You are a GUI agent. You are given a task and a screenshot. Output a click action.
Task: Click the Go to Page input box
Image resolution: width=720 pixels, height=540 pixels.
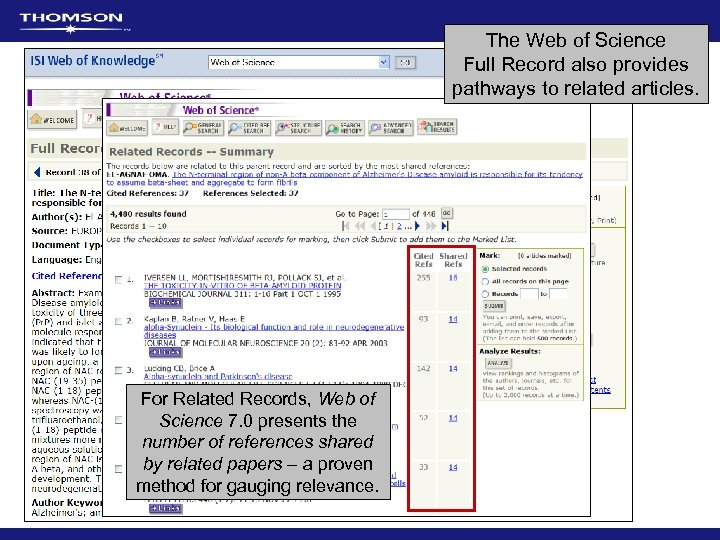[x=395, y=214]
